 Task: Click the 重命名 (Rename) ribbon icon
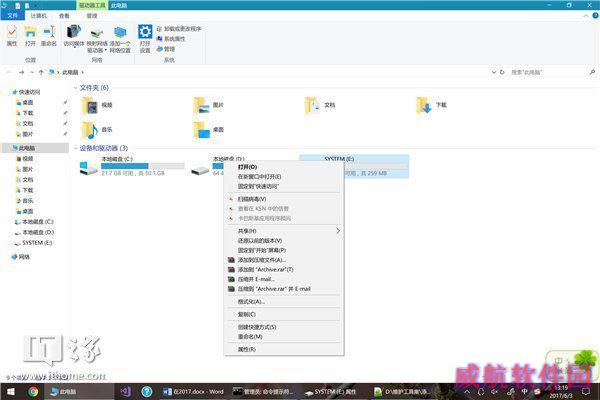(49, 36)
